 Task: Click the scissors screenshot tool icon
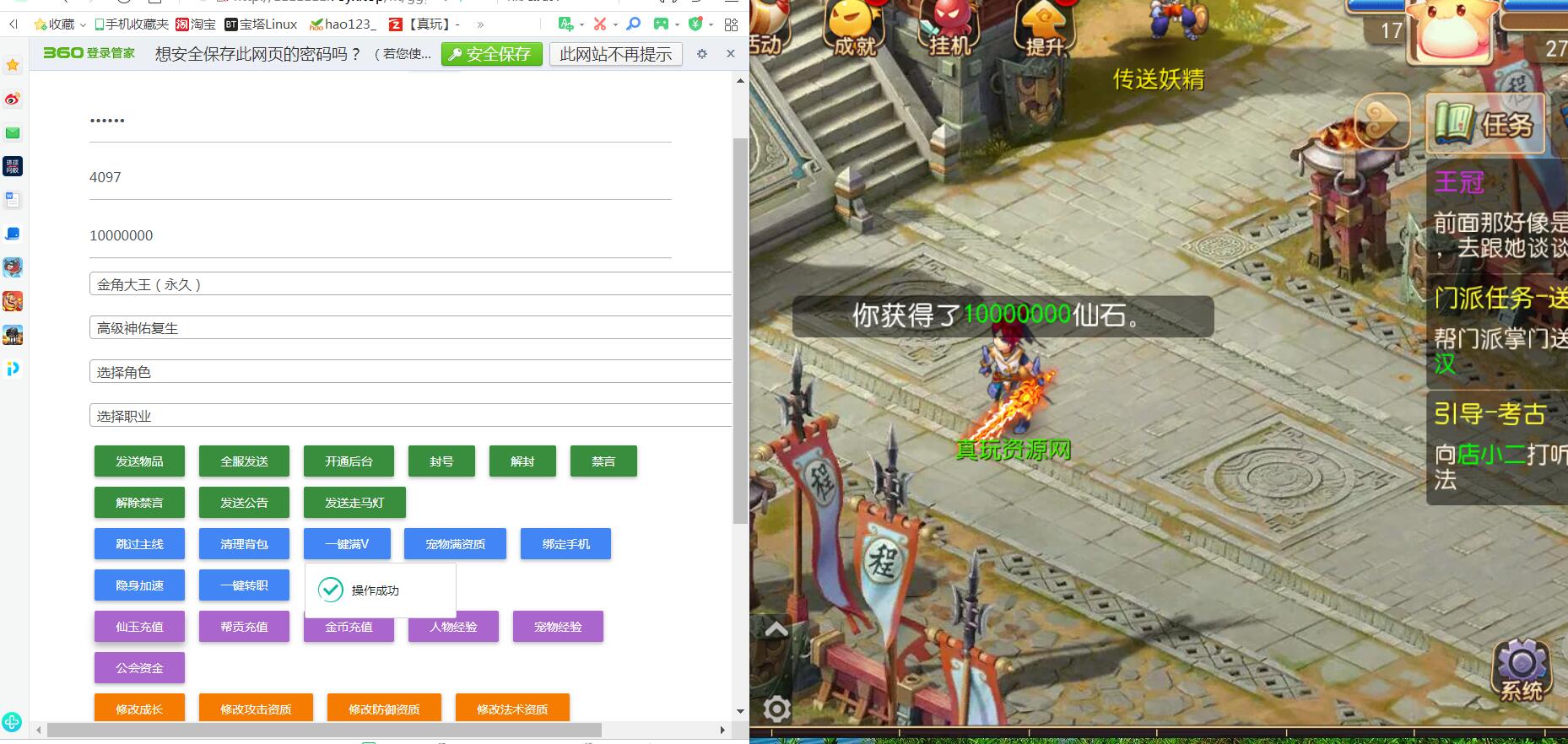599,24
